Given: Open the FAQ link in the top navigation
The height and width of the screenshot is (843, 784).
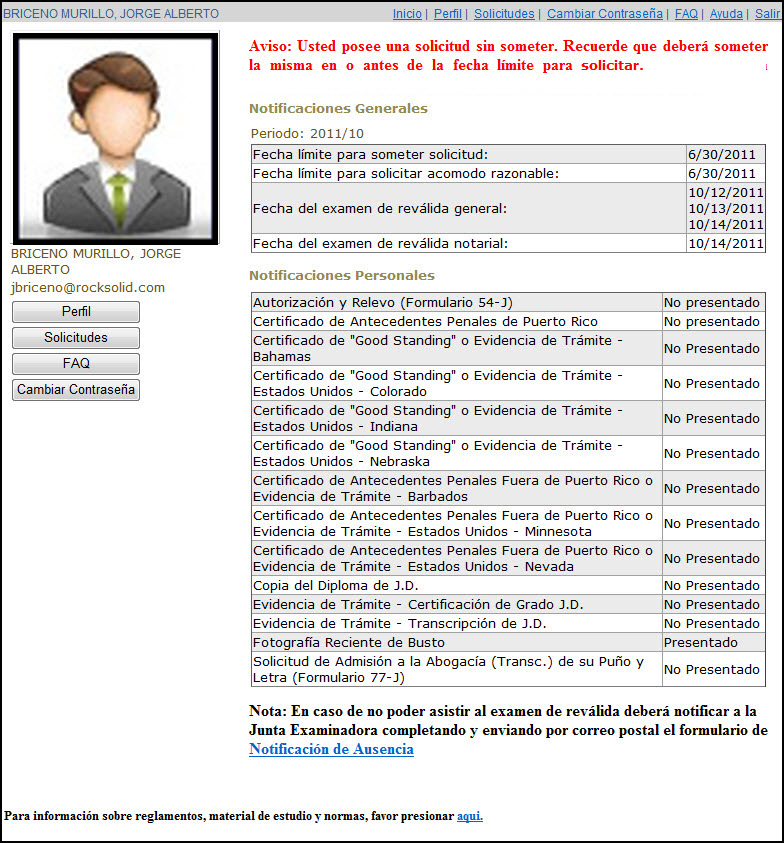Looking at the screenshot, I should point(686,14).
